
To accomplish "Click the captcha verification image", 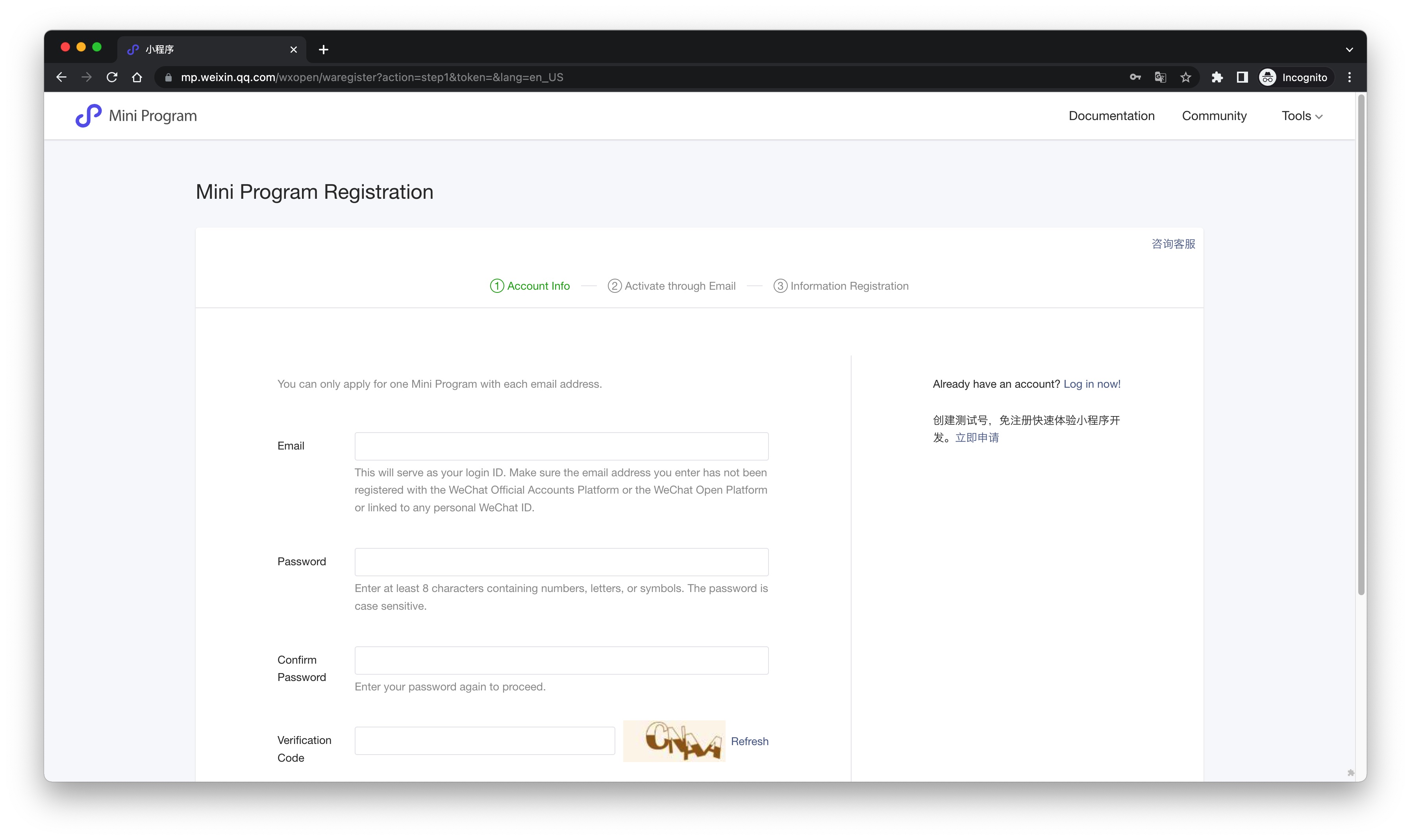I will (674, 741).
